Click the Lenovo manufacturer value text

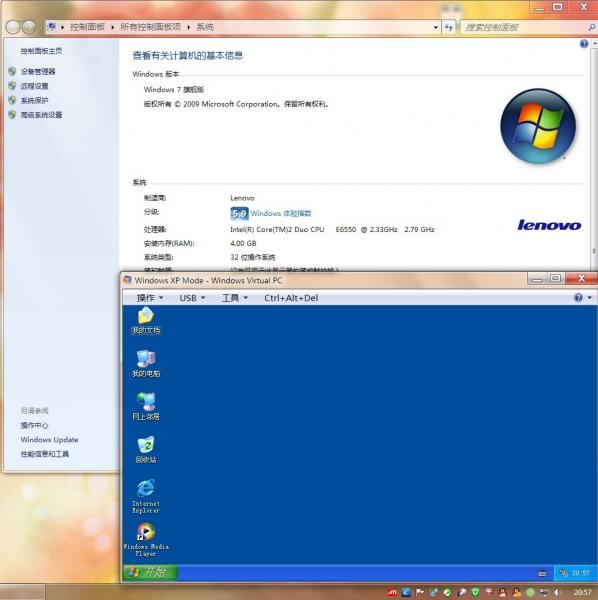point(242,198)
